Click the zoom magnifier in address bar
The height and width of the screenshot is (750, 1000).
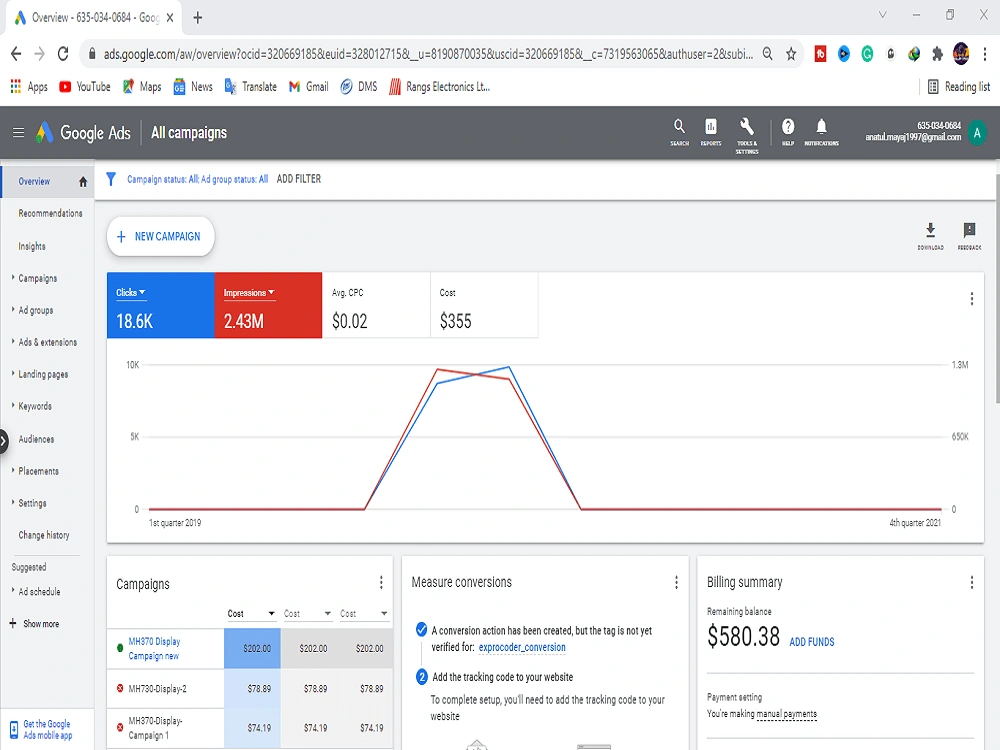768,54
